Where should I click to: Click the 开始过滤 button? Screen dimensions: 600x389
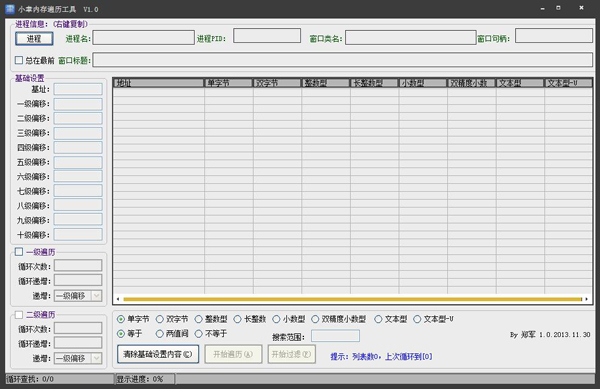tap(292, 354)
